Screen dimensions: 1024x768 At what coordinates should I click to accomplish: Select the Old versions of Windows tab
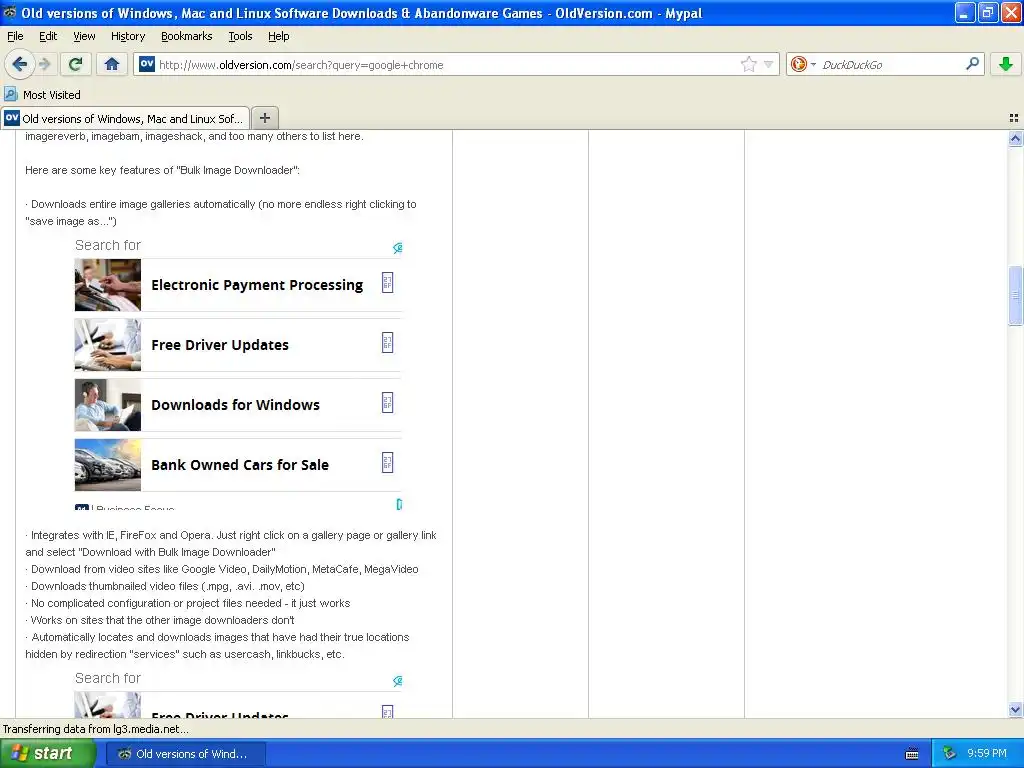[125, 118]
